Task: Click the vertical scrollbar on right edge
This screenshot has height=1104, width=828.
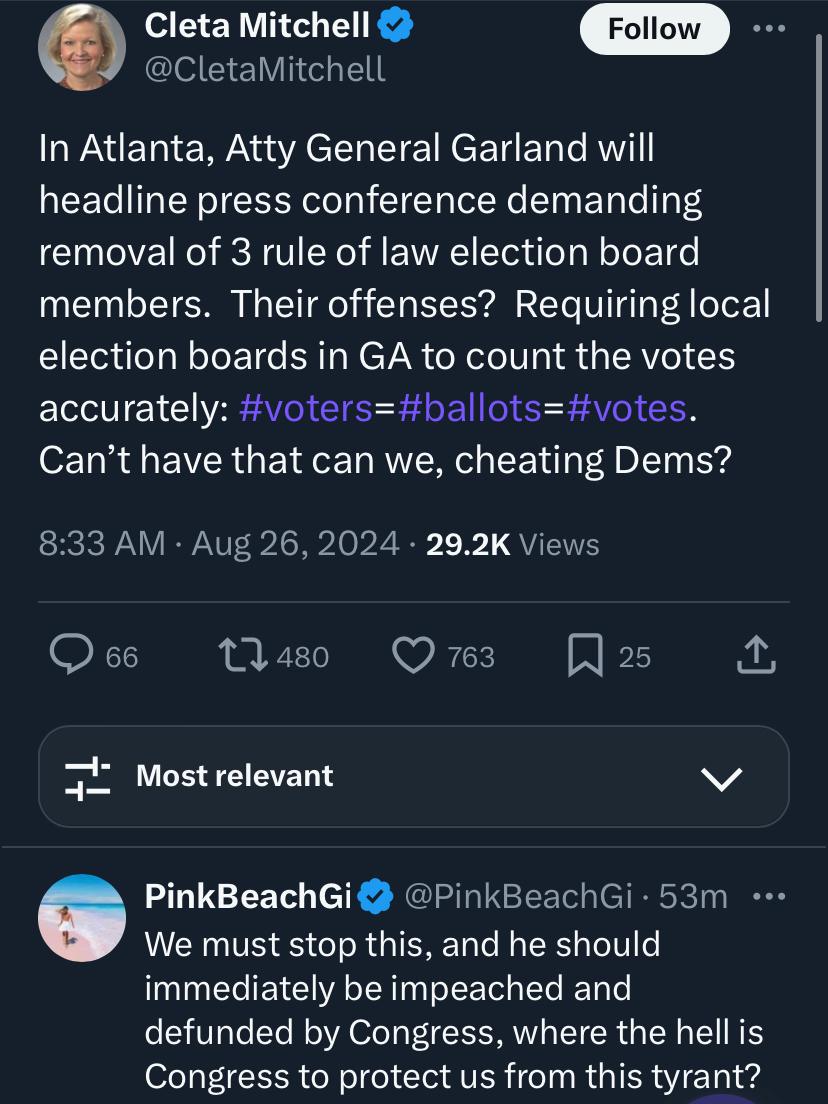Action: (x=818, y=176)
